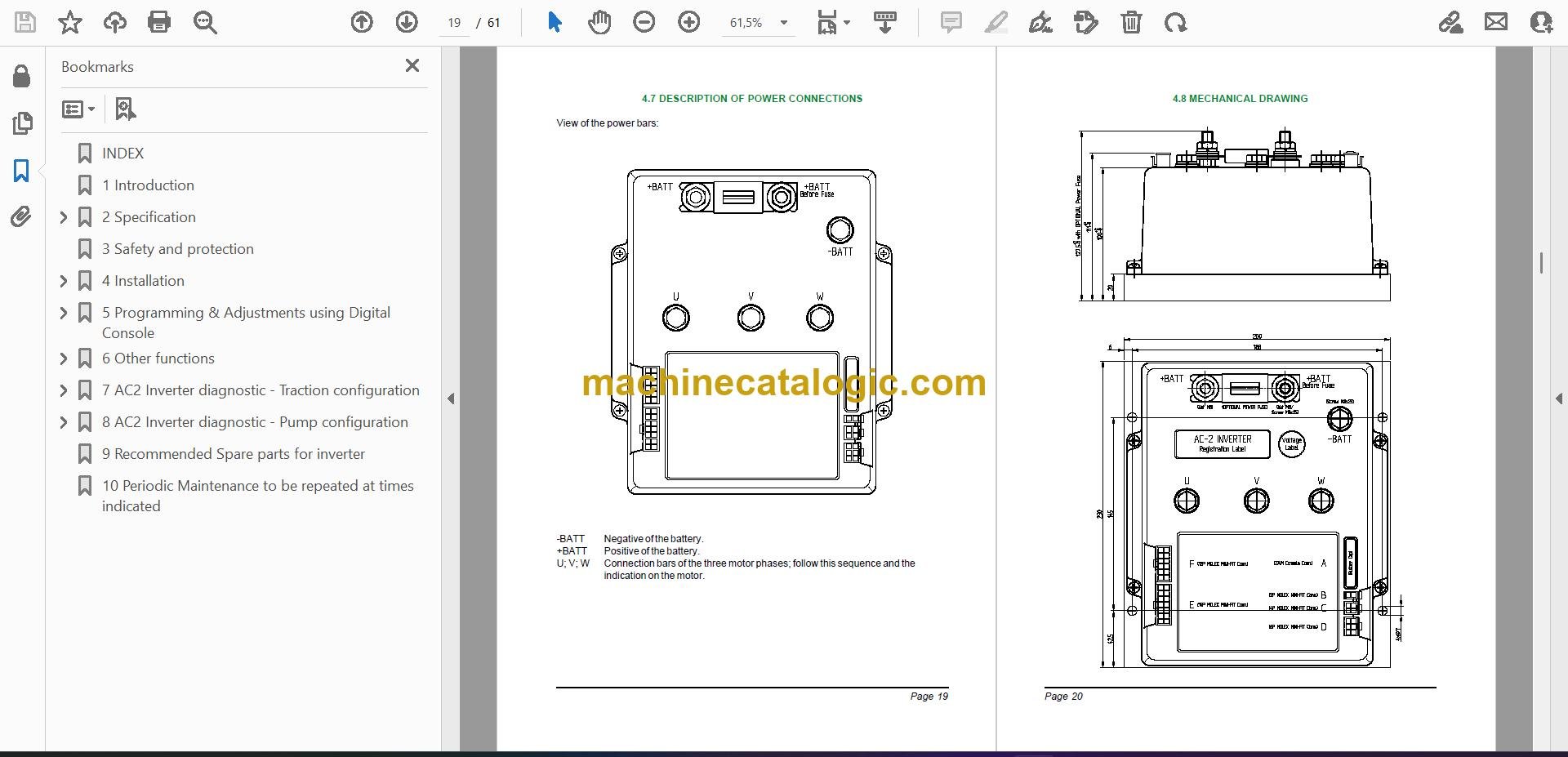Image resolution: width=1568 pixels, height=757 pixels.
Task: Rotate the page view
Action: tap(1176, 23)
